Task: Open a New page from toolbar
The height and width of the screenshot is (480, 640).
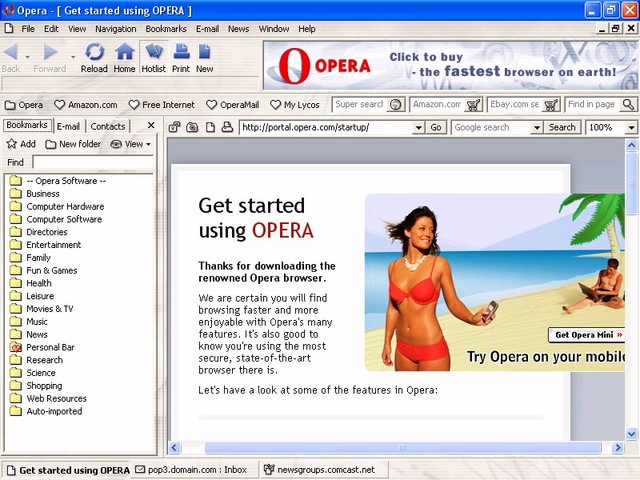Action: (204, 57)
